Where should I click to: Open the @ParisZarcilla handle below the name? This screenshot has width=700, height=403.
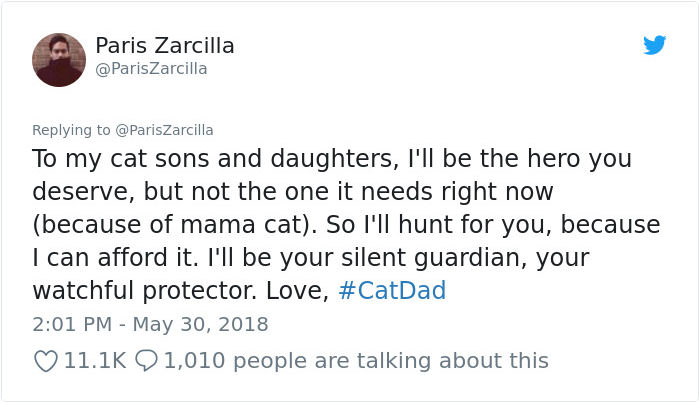tap(151, 69)
